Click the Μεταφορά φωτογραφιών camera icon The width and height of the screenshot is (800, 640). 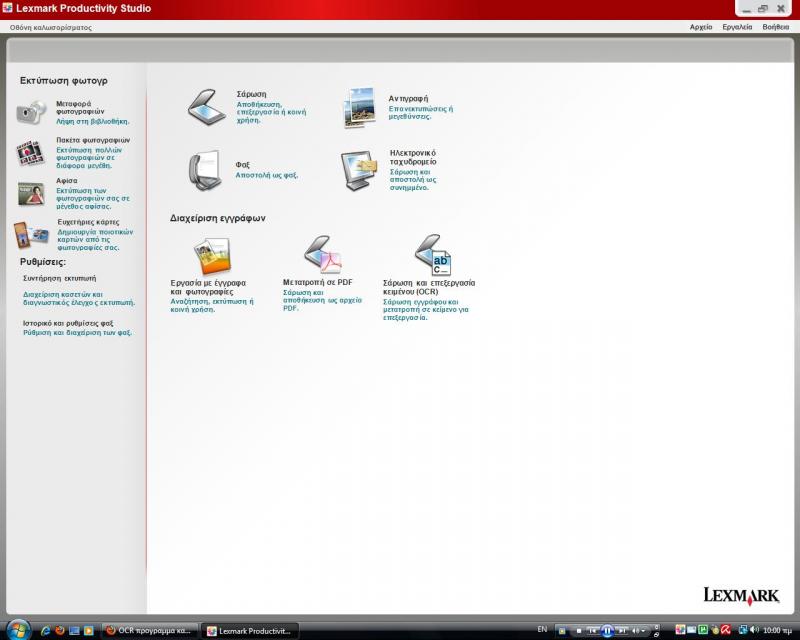pos(31,112)
